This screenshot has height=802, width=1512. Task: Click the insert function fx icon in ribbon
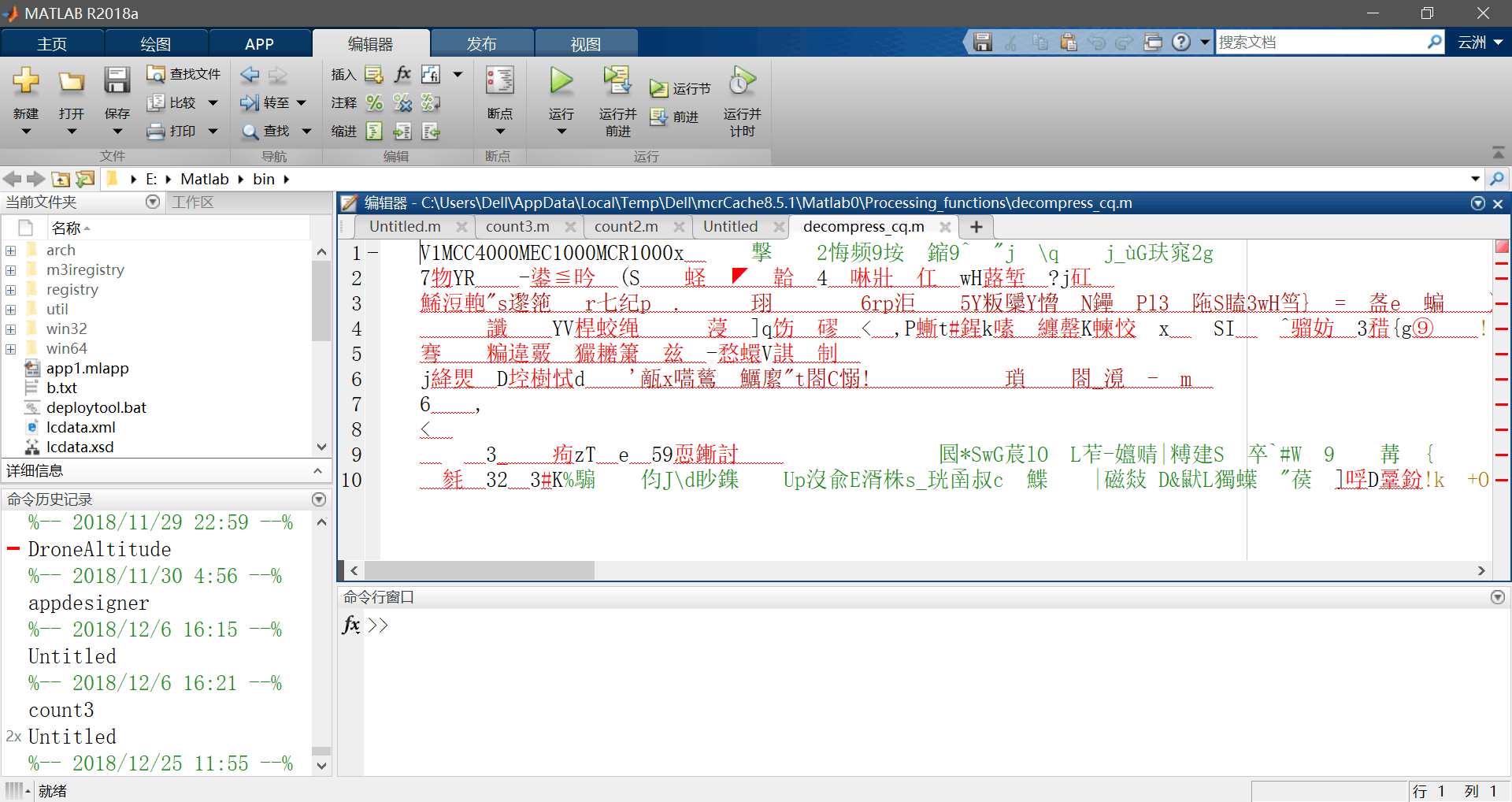[x=402, y=74]
